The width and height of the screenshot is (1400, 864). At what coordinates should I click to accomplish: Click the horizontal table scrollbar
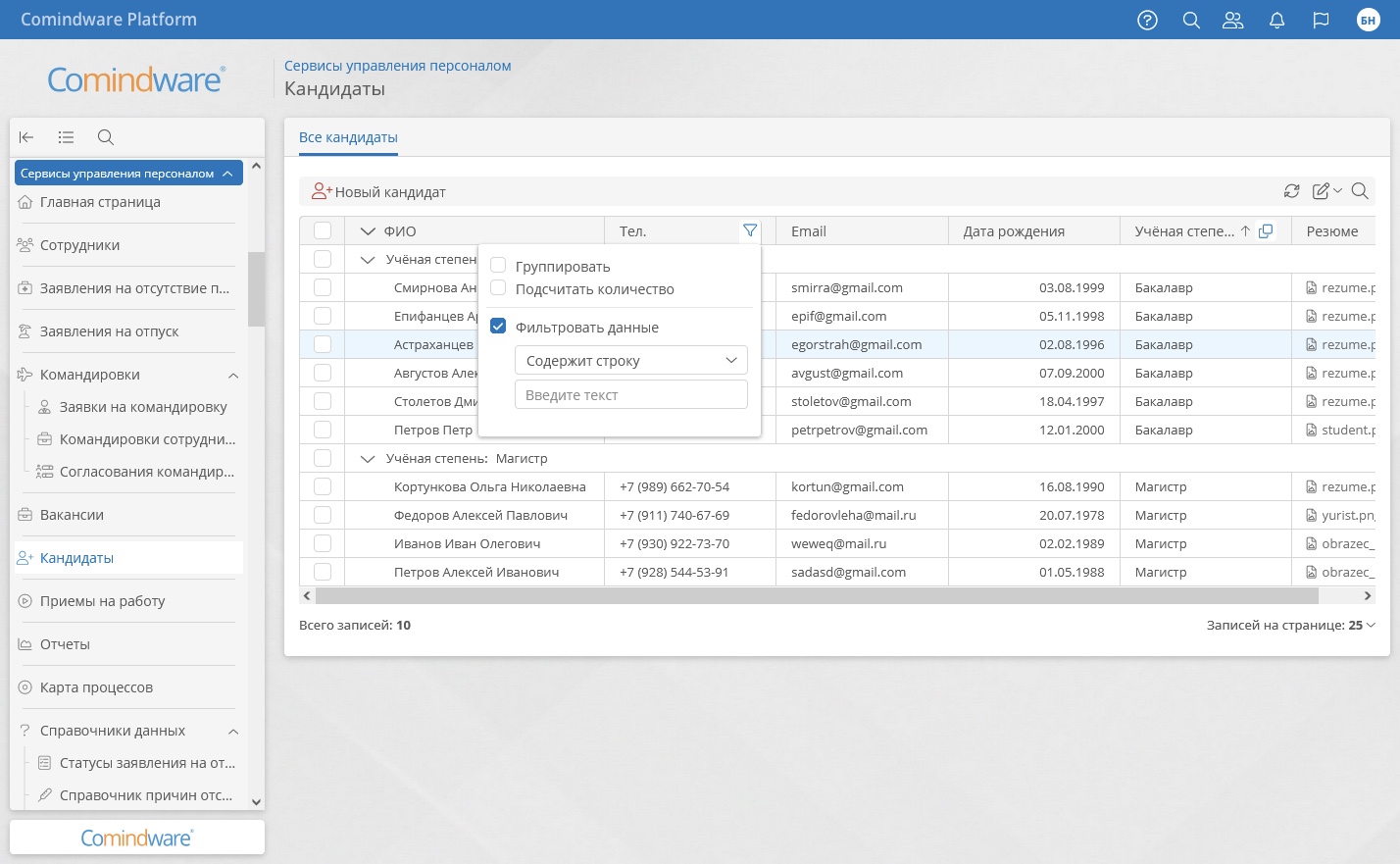click(817, 595)
